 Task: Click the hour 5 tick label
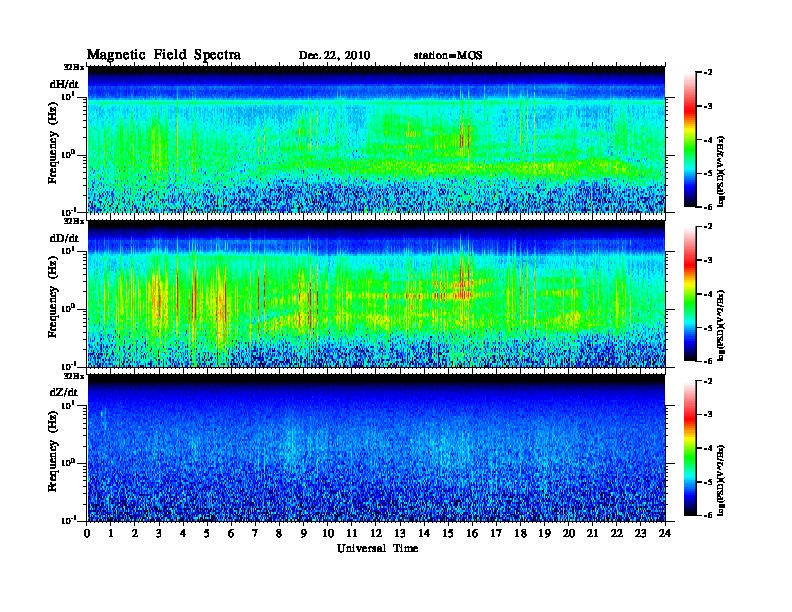coord(207,533)
